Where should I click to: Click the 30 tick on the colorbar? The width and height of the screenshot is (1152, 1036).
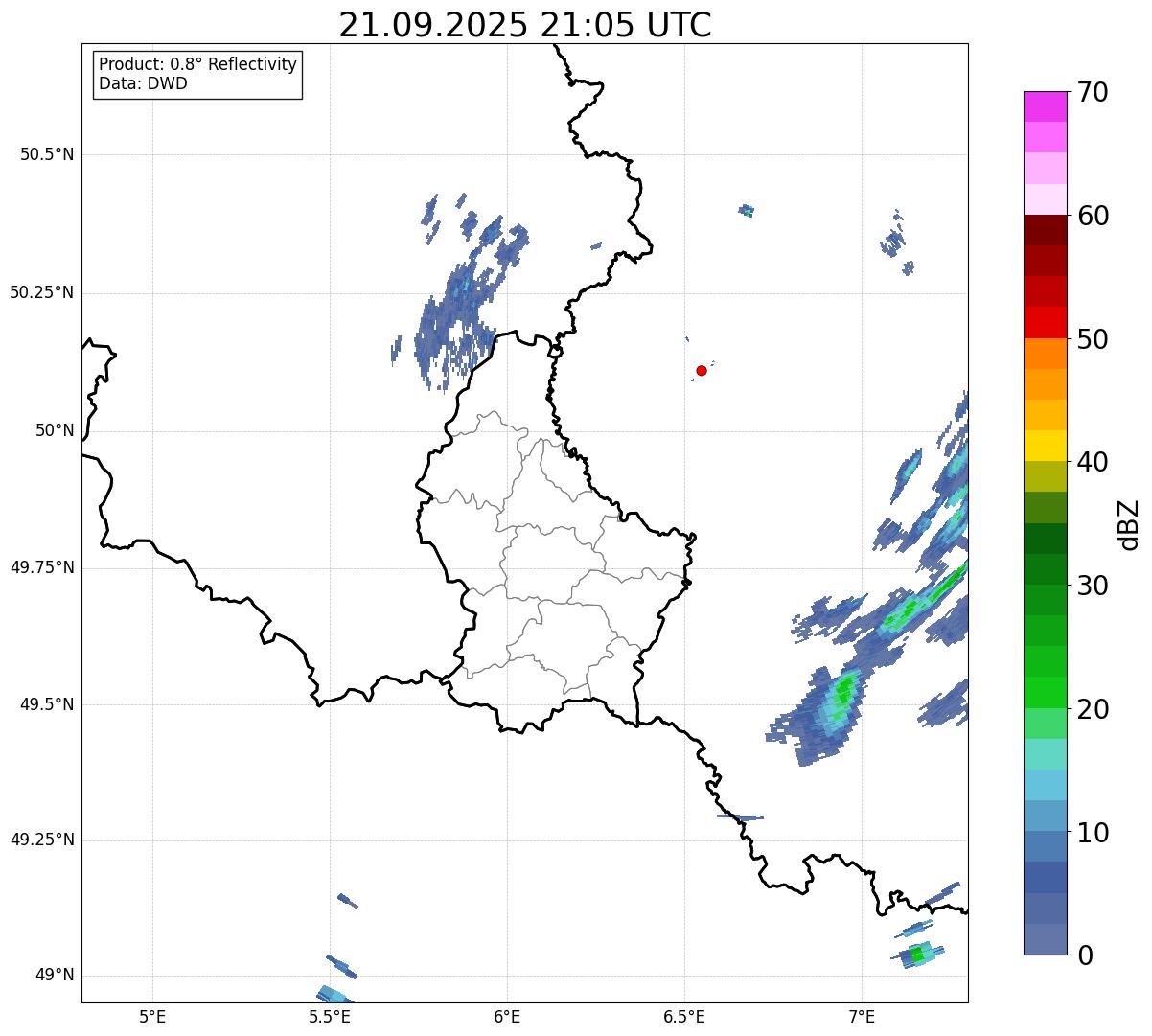(x=1093, y=586)
